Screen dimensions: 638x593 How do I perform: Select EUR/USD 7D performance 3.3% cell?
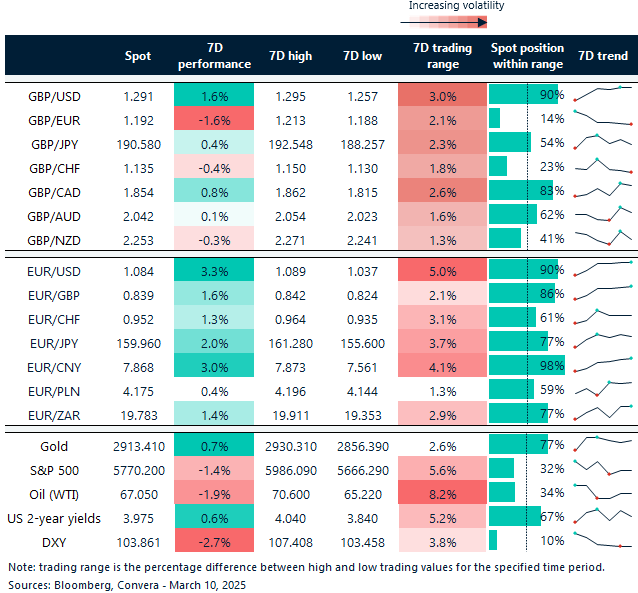tap(214, 269)
